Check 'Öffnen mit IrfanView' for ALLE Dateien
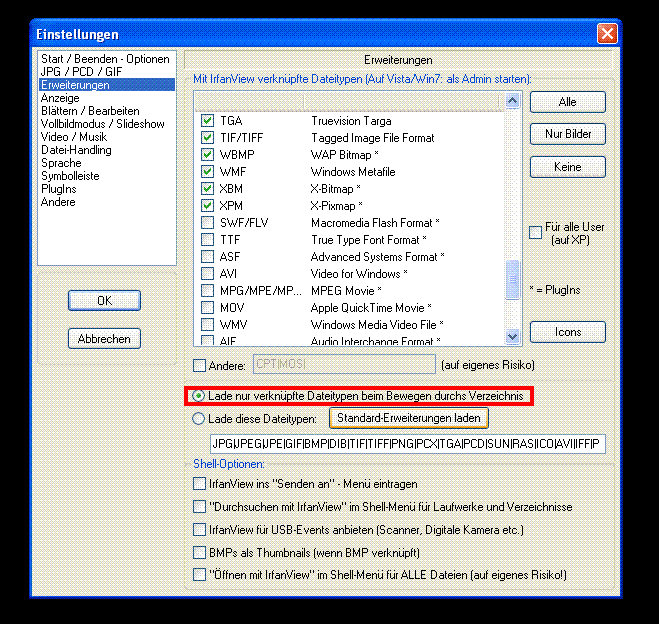 coord(199,574)
